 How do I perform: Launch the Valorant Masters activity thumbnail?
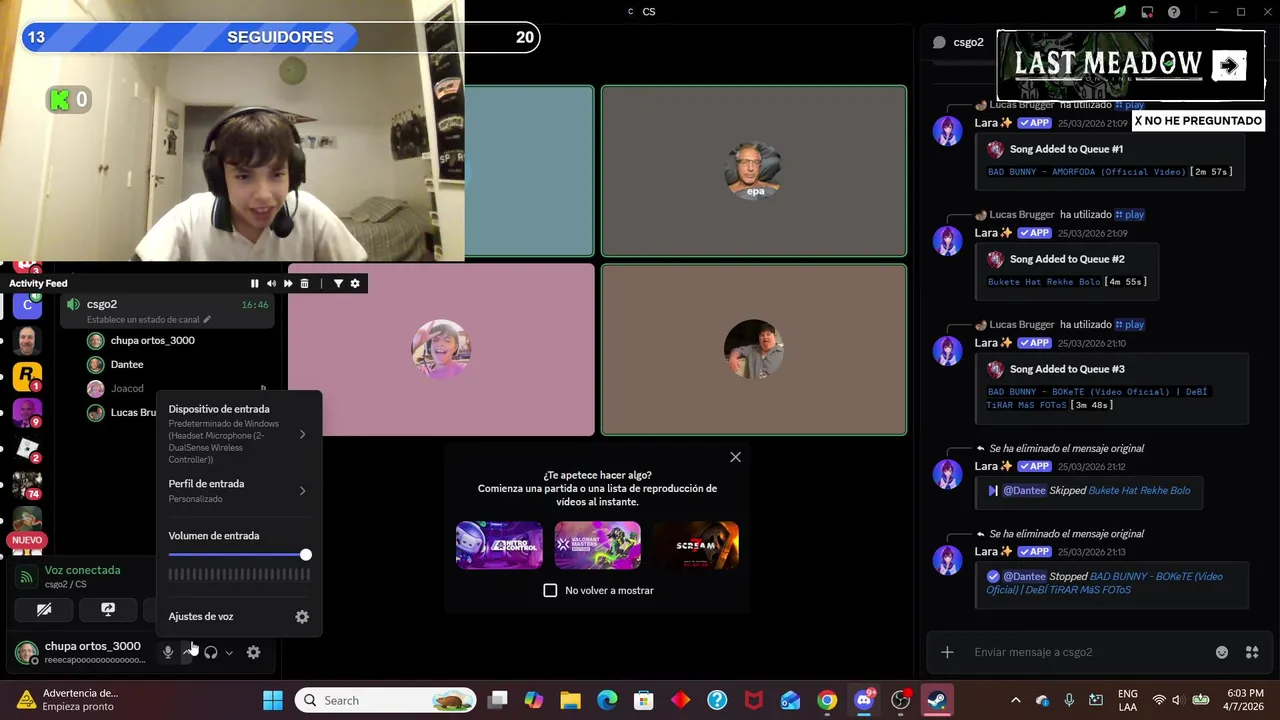pyautogui.click(x=597, y=545)
